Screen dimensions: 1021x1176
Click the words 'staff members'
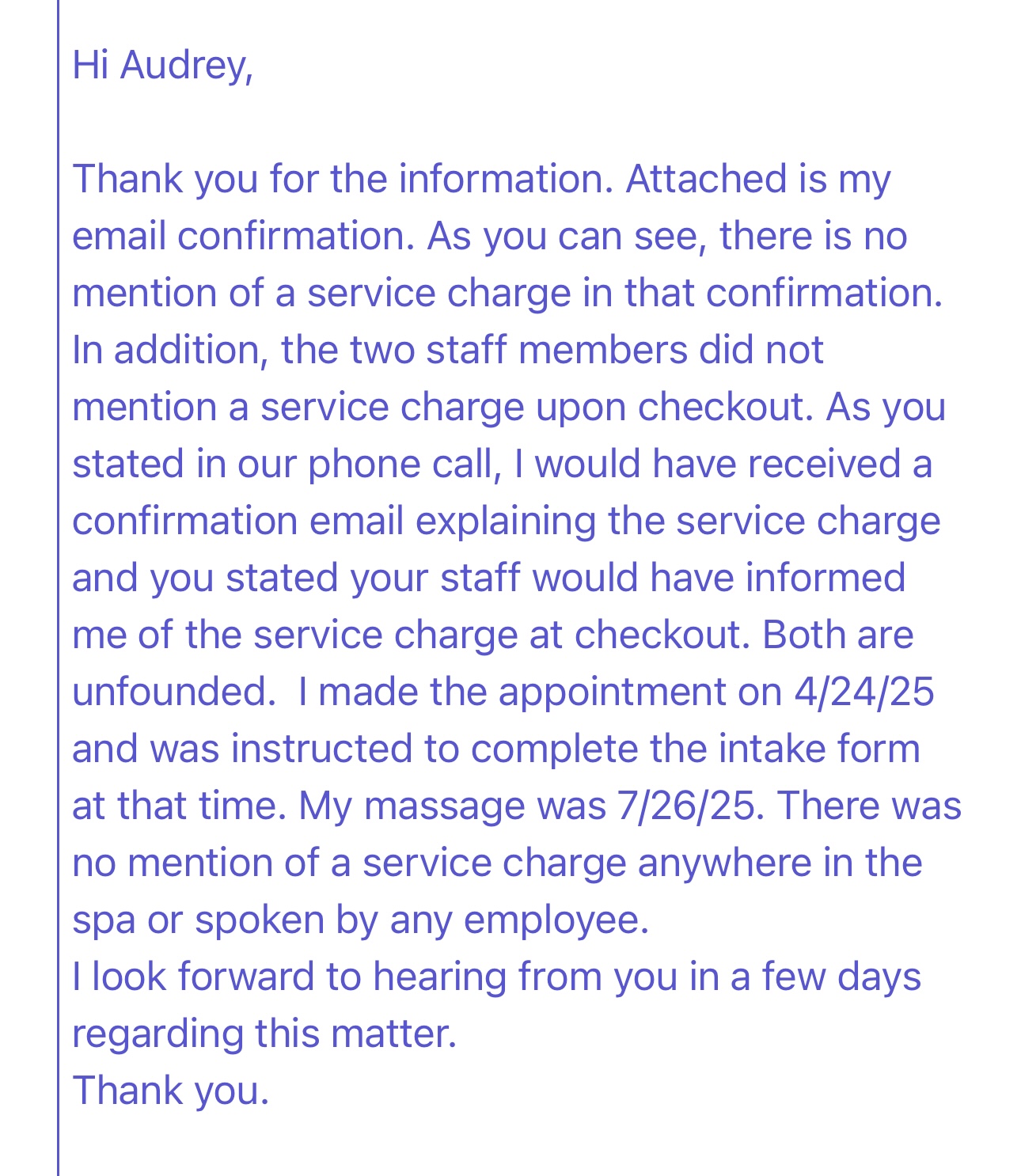pos(556,350)
